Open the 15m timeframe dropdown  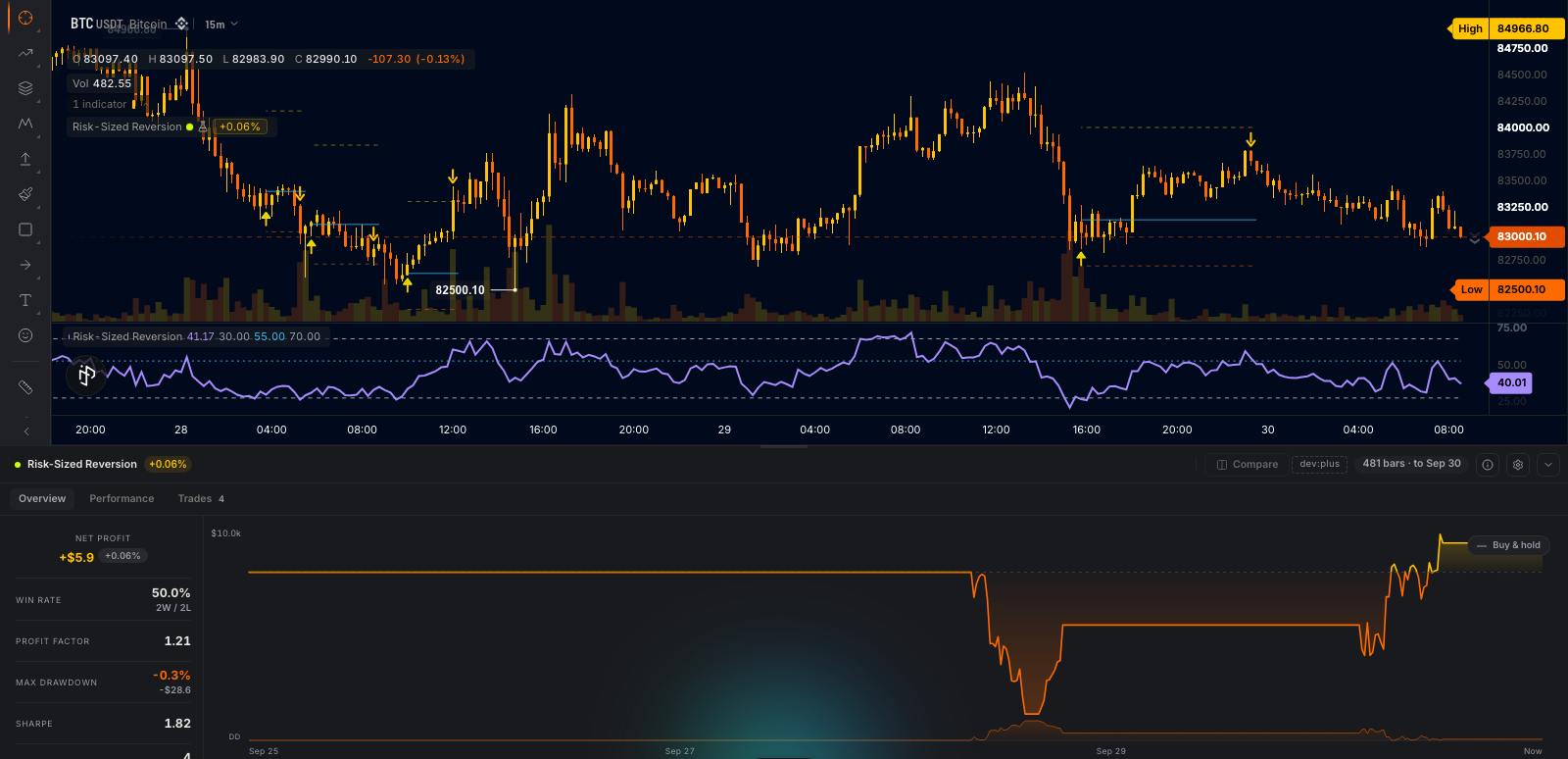221,25
